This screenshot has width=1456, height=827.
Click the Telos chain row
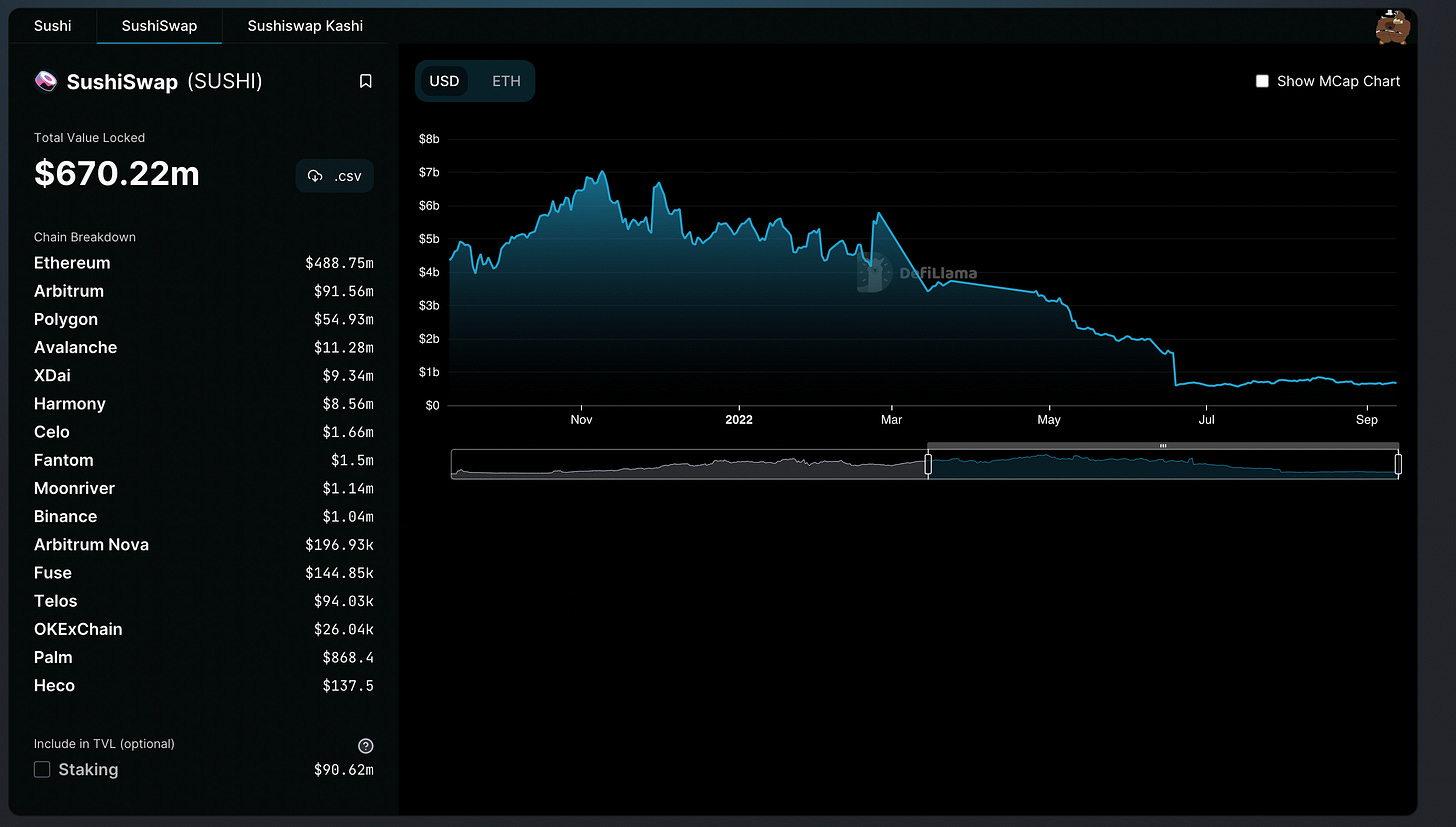coord(204,601)
